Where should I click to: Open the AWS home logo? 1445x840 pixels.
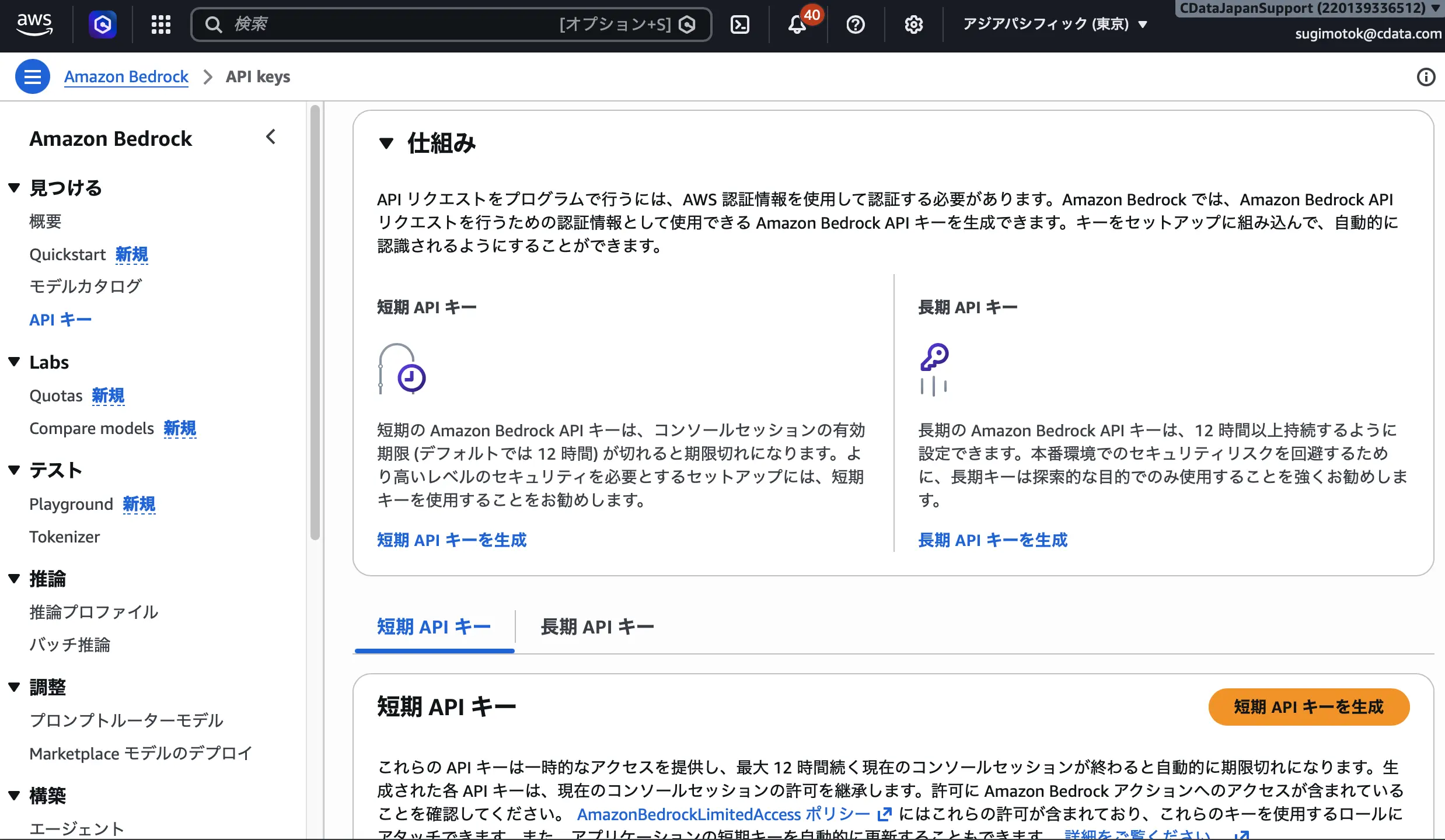(x=34, y=24)
